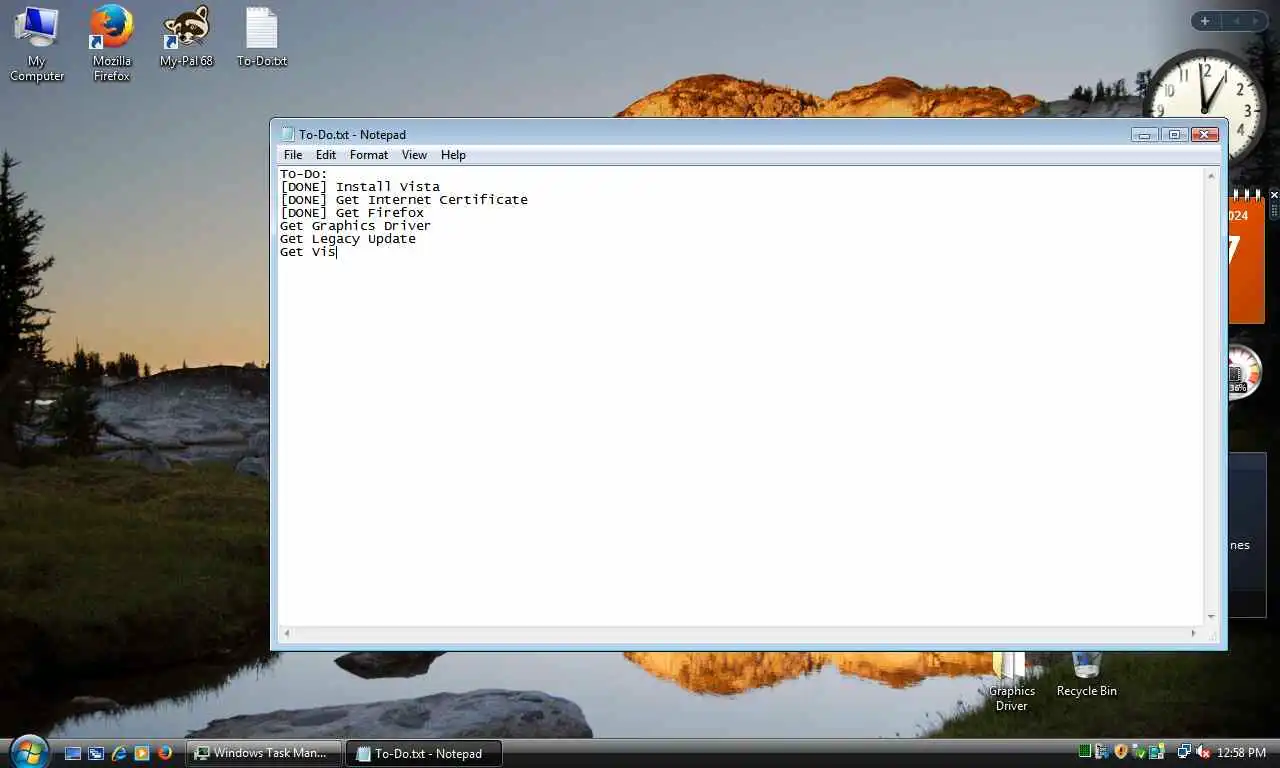Click in line '[DONE] Install Vista'
The width and height of the screenshot is (1280, 768).
359,187
